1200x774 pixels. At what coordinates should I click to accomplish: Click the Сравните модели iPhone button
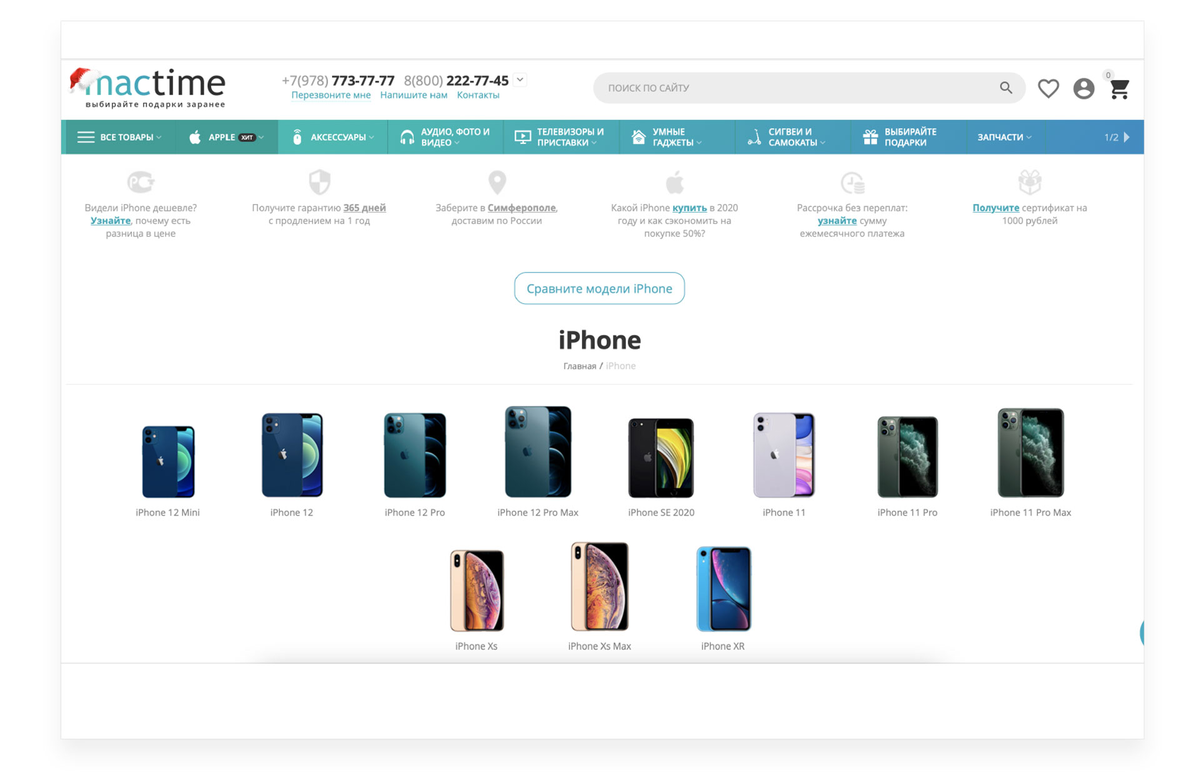599,288
